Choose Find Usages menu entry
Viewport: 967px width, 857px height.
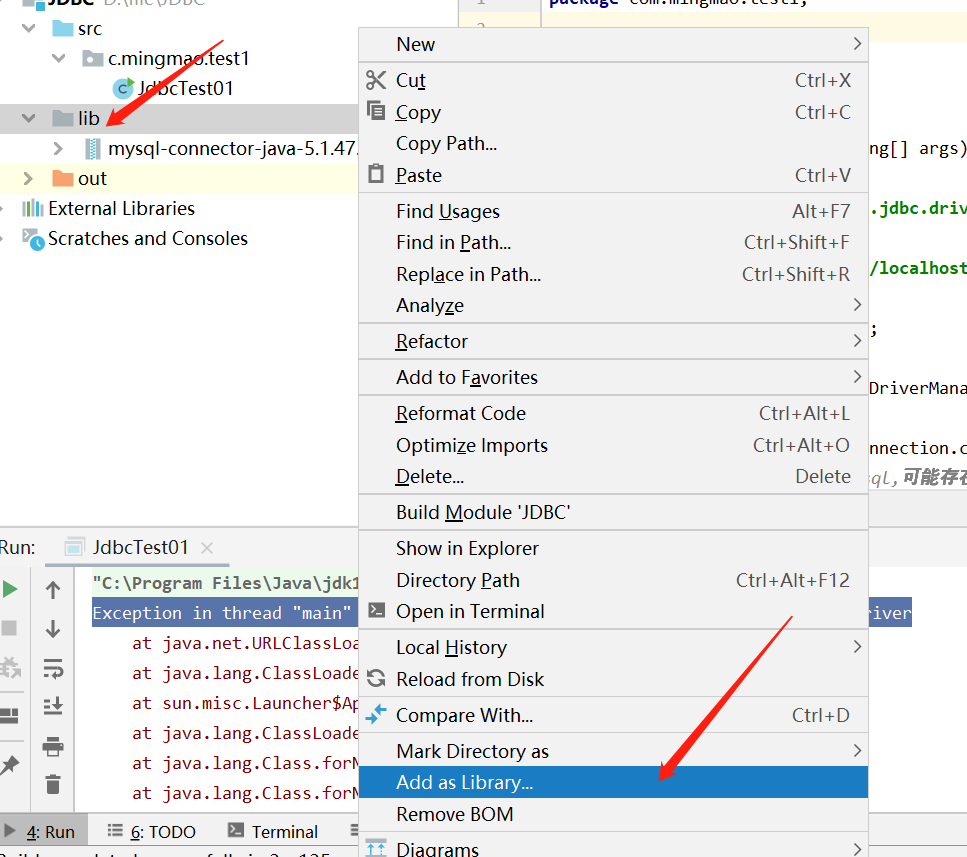tap(613, 211)
